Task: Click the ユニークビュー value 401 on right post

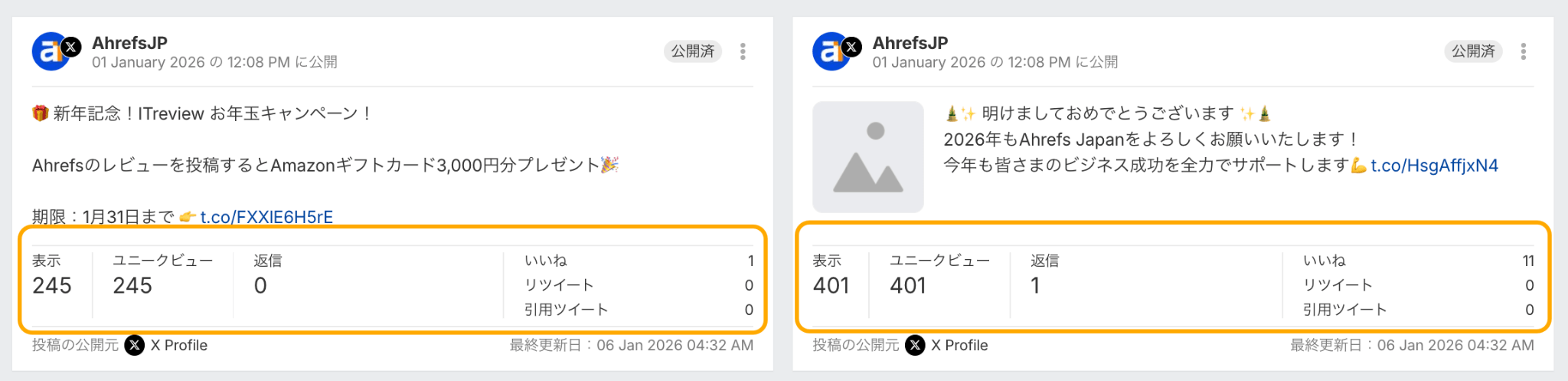Action: tap(908, 286)
